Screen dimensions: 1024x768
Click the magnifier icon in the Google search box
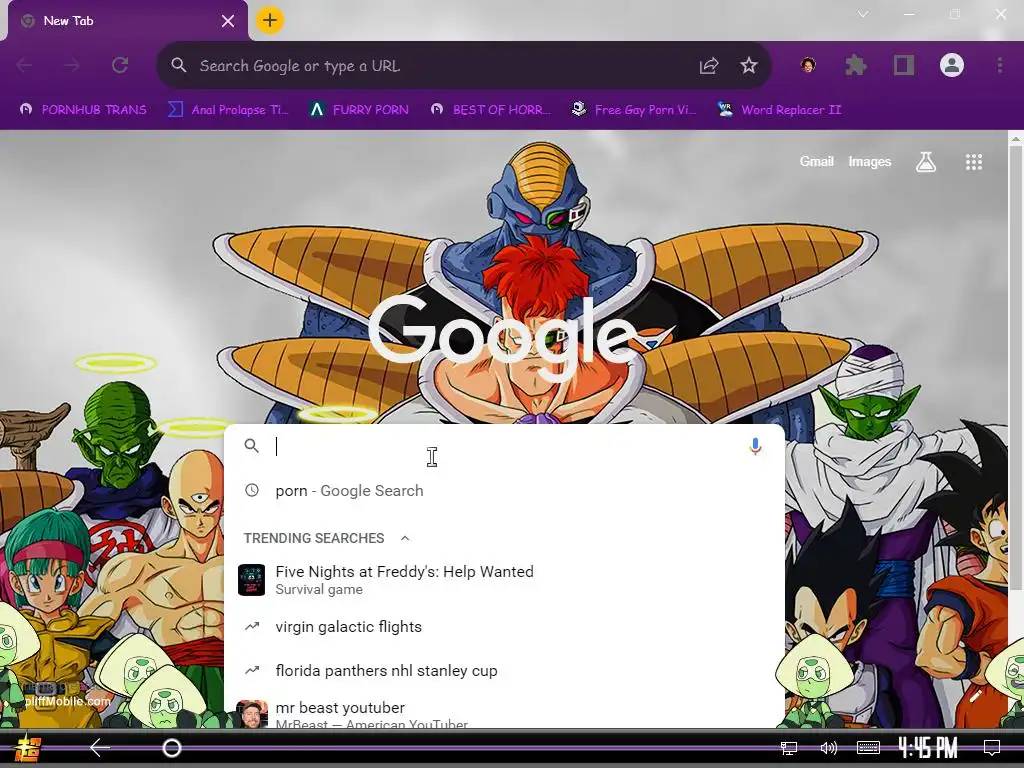point(251,446)
